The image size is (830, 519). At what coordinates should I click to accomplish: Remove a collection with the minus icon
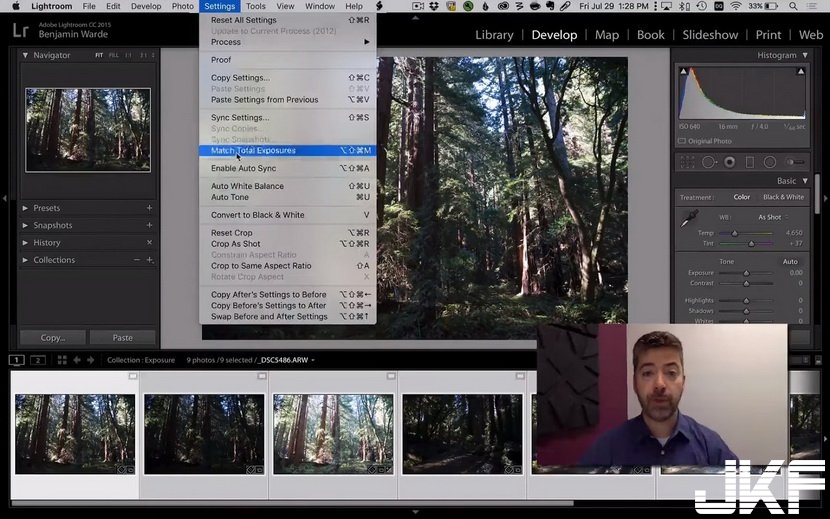tap(137, 260)
